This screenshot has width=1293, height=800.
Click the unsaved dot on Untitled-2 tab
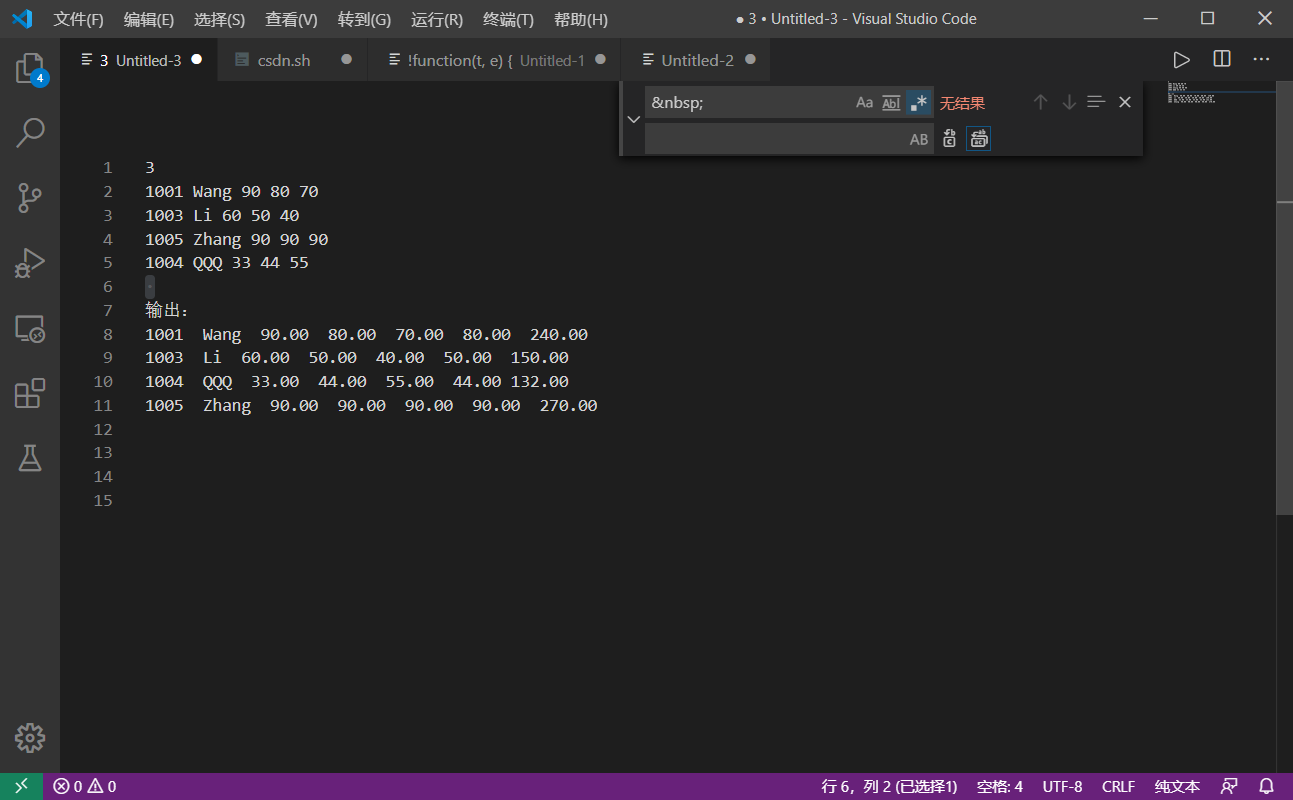click(x=750, y=60)
